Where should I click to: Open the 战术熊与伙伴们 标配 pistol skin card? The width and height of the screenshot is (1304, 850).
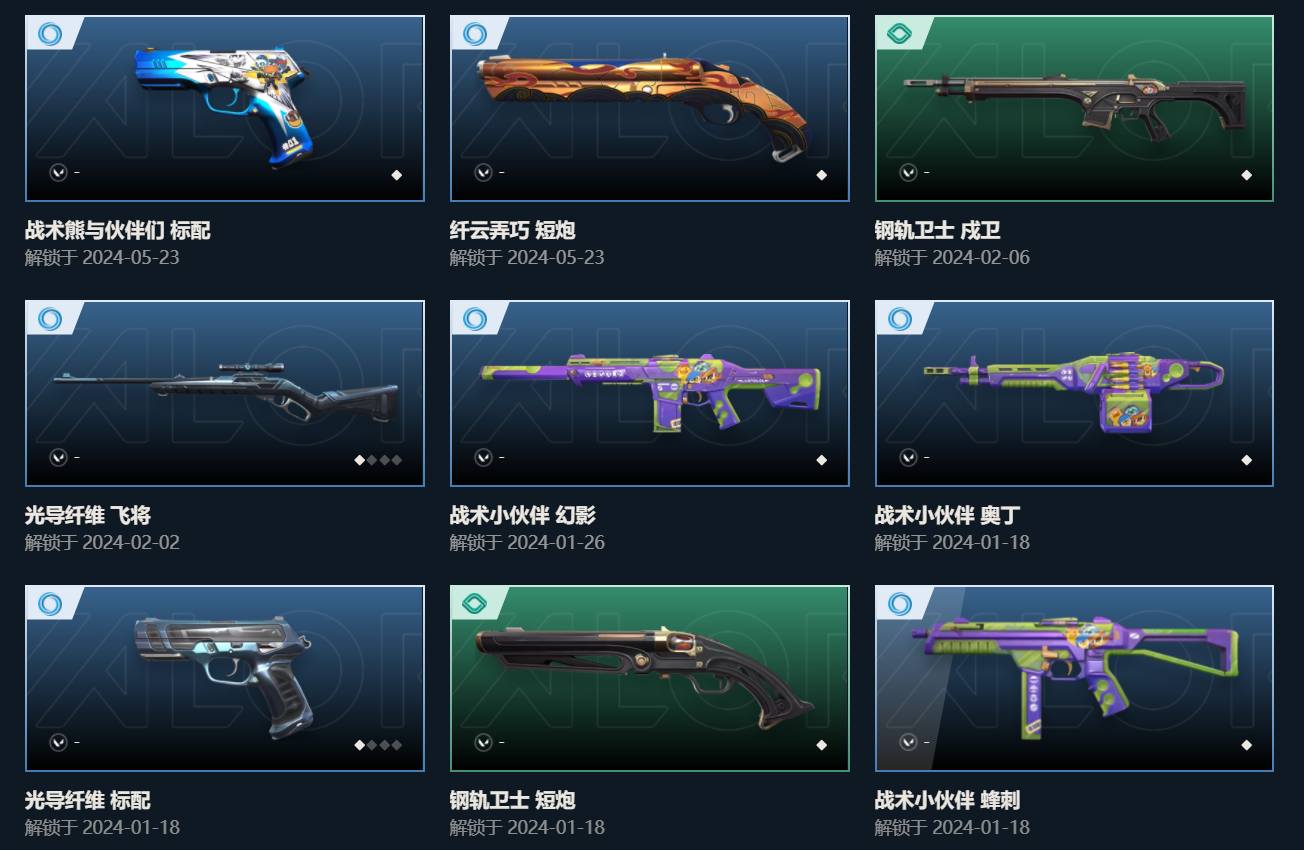tap(225, 108)
